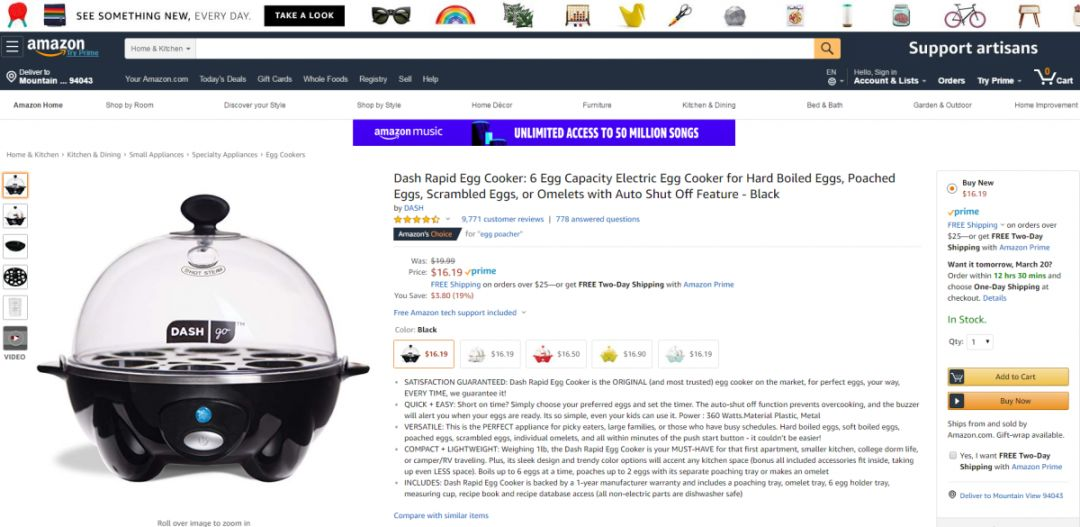The image size is (1080, 527).
Task: Click the sunglasses icon in top banner
Action: [x=391, y=15]
